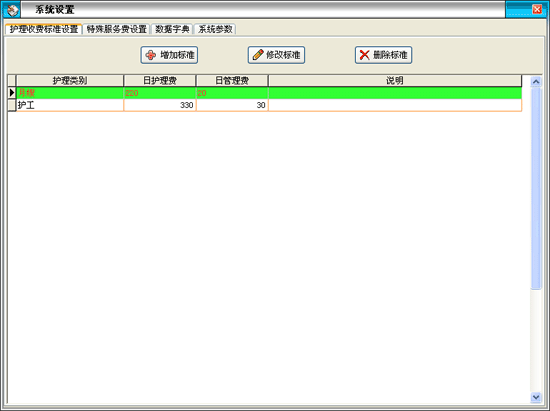This screenshot has width=550, height=411.
Task: Click the vertical scrollbar thumb
Action: [x=536, y=188]
